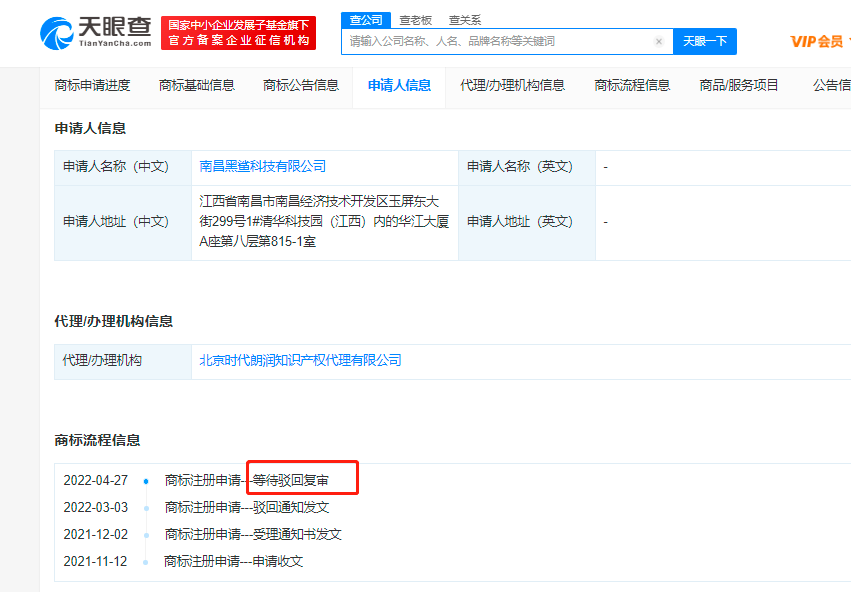Switch to the 商标申请进度 tab
This screenshot has width=851, height=592.
point(92,85)
